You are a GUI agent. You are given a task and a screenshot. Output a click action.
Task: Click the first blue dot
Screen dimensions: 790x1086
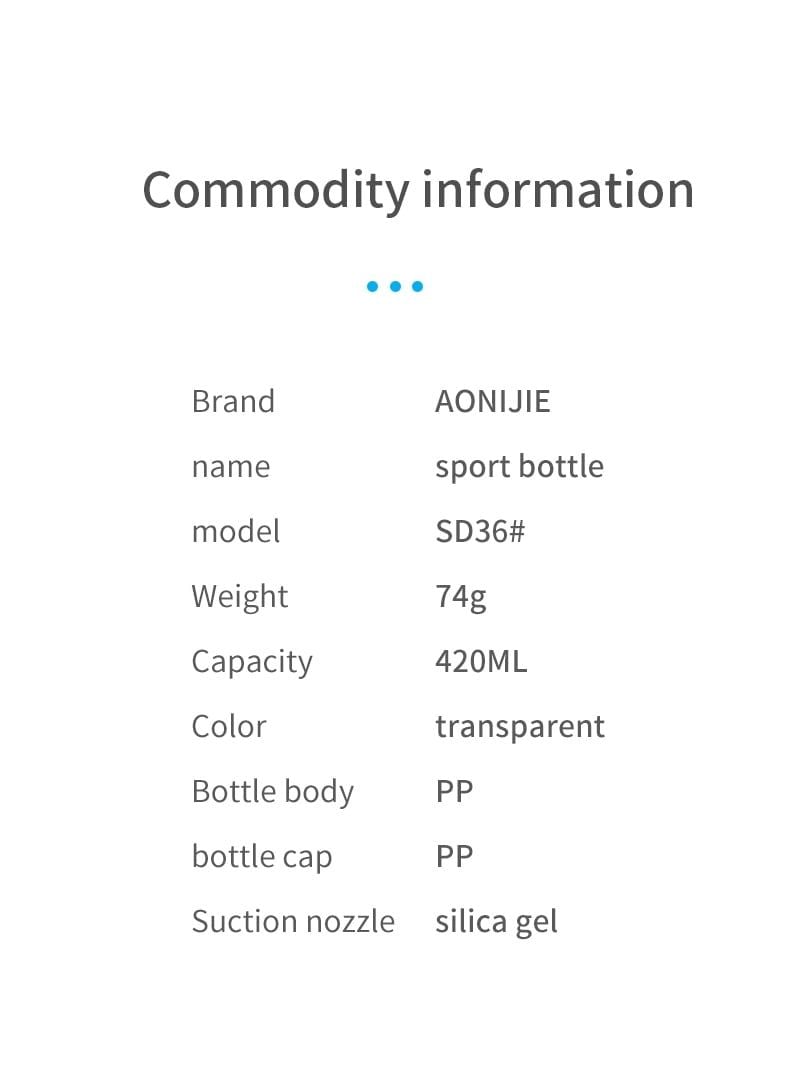click(372, 286)
